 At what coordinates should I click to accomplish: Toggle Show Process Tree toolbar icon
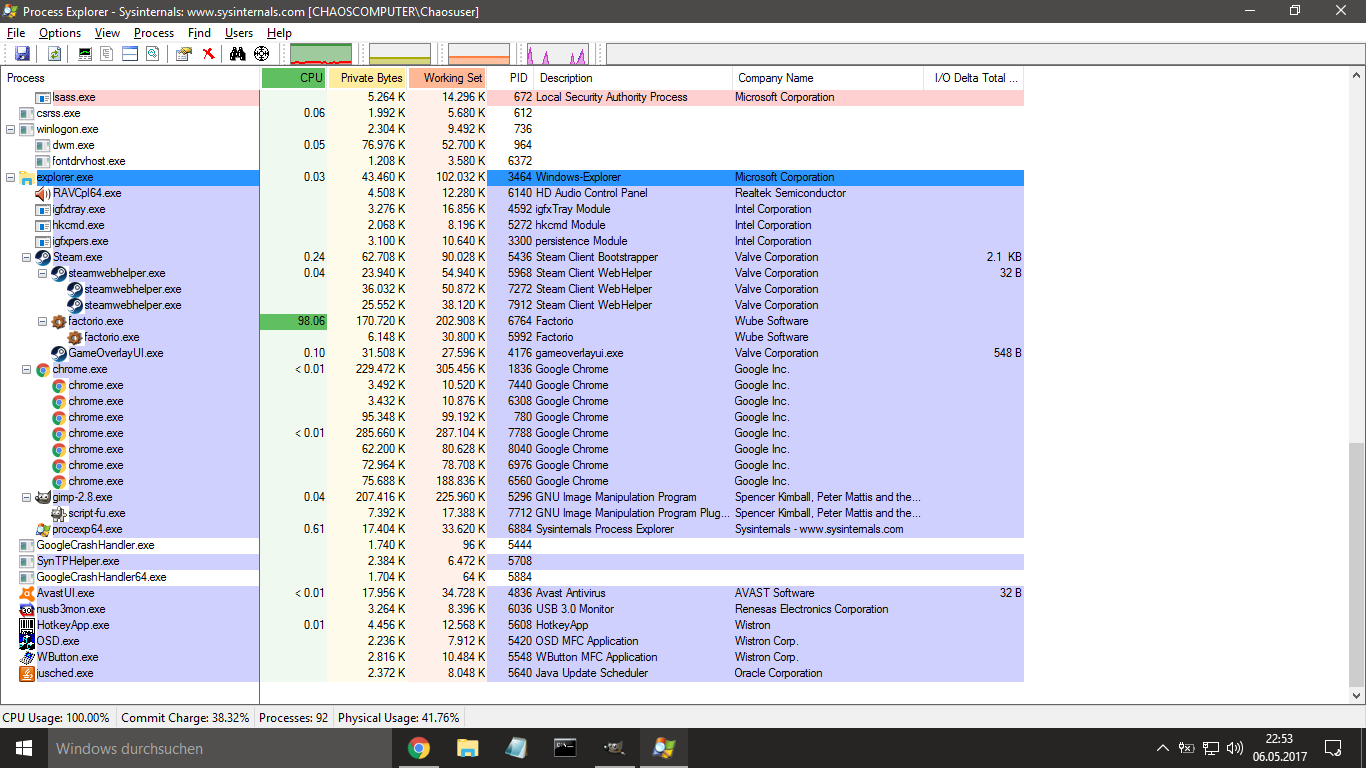point(107,54)
